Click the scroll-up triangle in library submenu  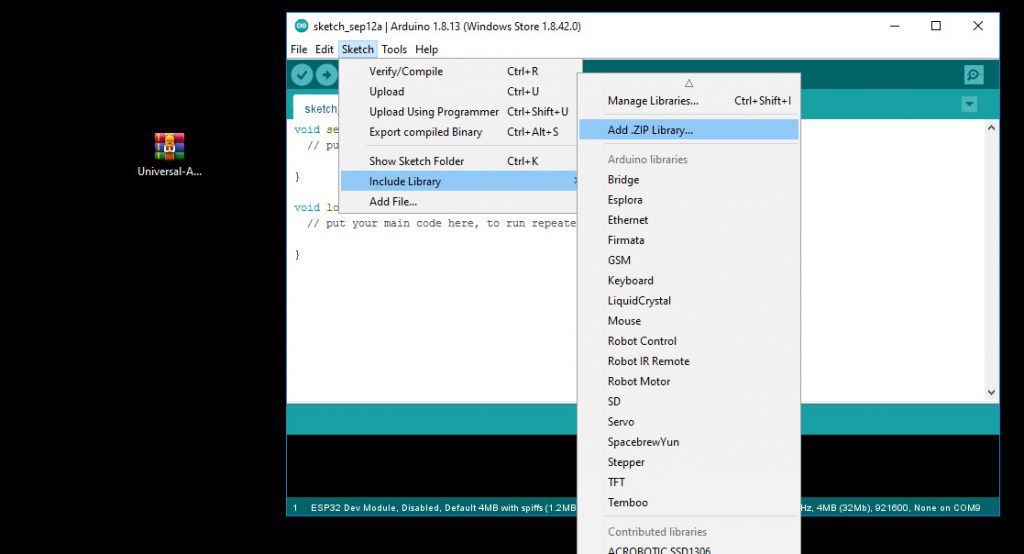coord(689,83)
